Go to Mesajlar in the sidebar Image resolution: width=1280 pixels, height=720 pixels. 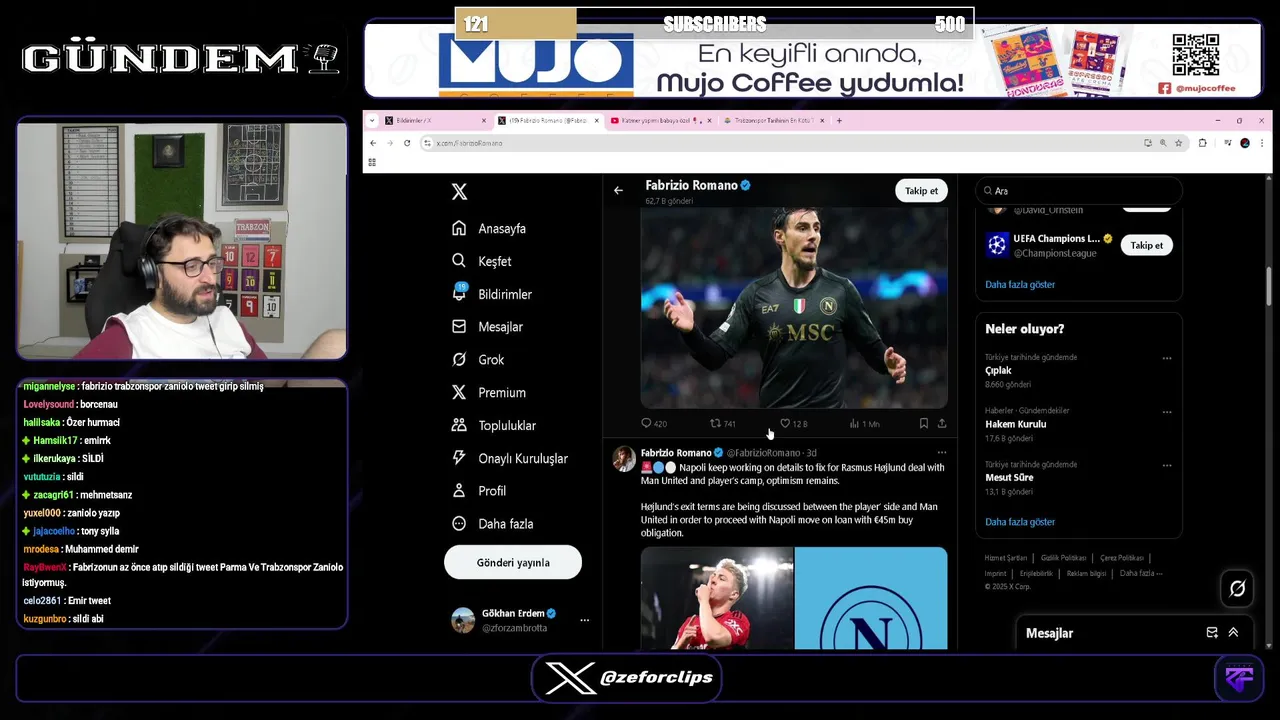(487, 327)
